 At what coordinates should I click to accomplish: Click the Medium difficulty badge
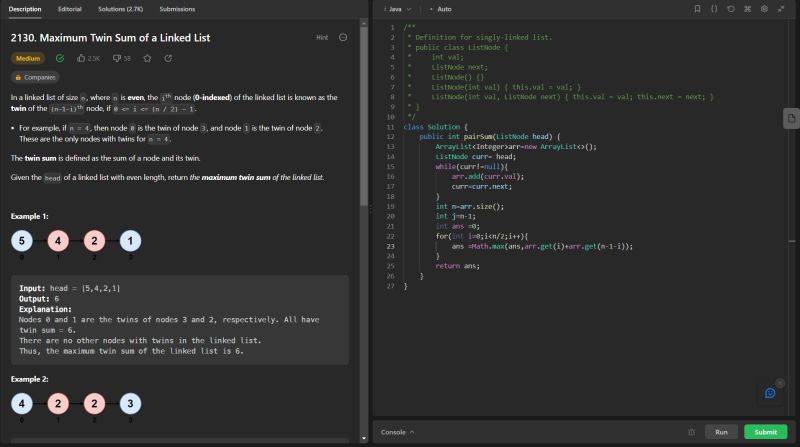pyautogui.click(x=28, y=58)
